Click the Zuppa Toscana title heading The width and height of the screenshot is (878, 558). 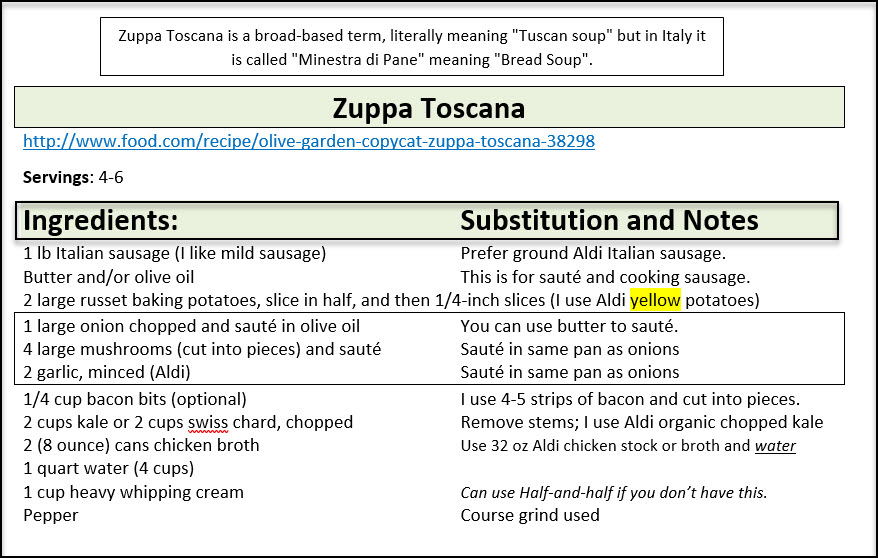click(428, 107)
